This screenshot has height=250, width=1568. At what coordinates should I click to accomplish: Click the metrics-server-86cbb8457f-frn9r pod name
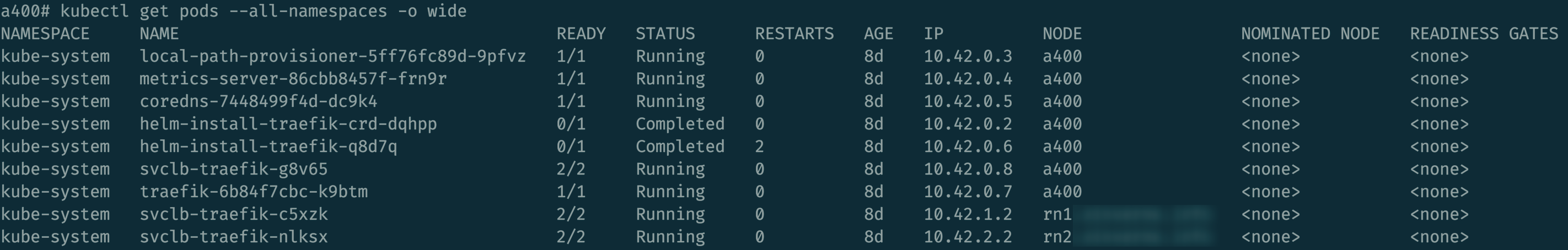[293, 78]
